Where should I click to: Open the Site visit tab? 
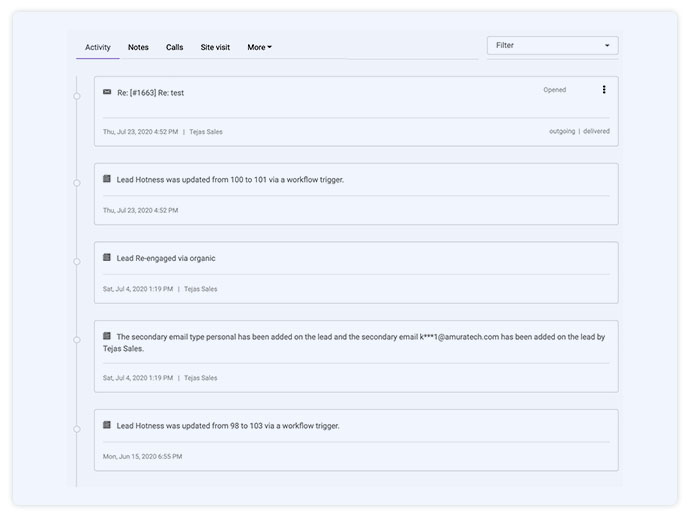pyautogui.click(x=215, y=47)
